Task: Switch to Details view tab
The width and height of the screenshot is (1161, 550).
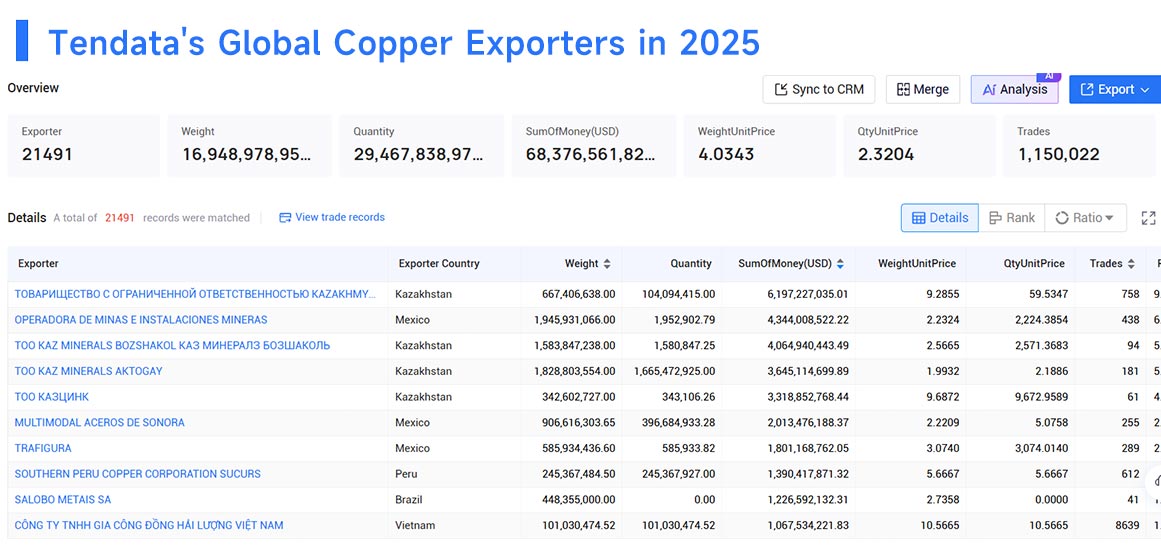Action: pyautogui.click(x=940, y=218)
